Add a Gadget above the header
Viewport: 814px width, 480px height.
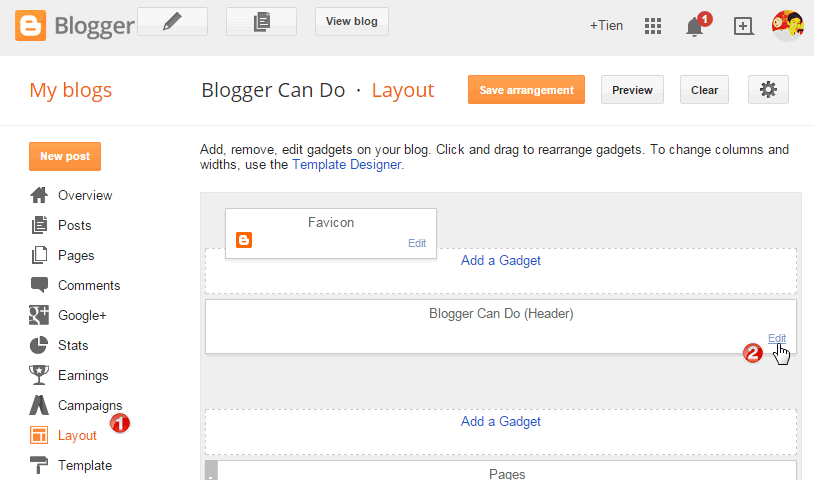(500, 260)
